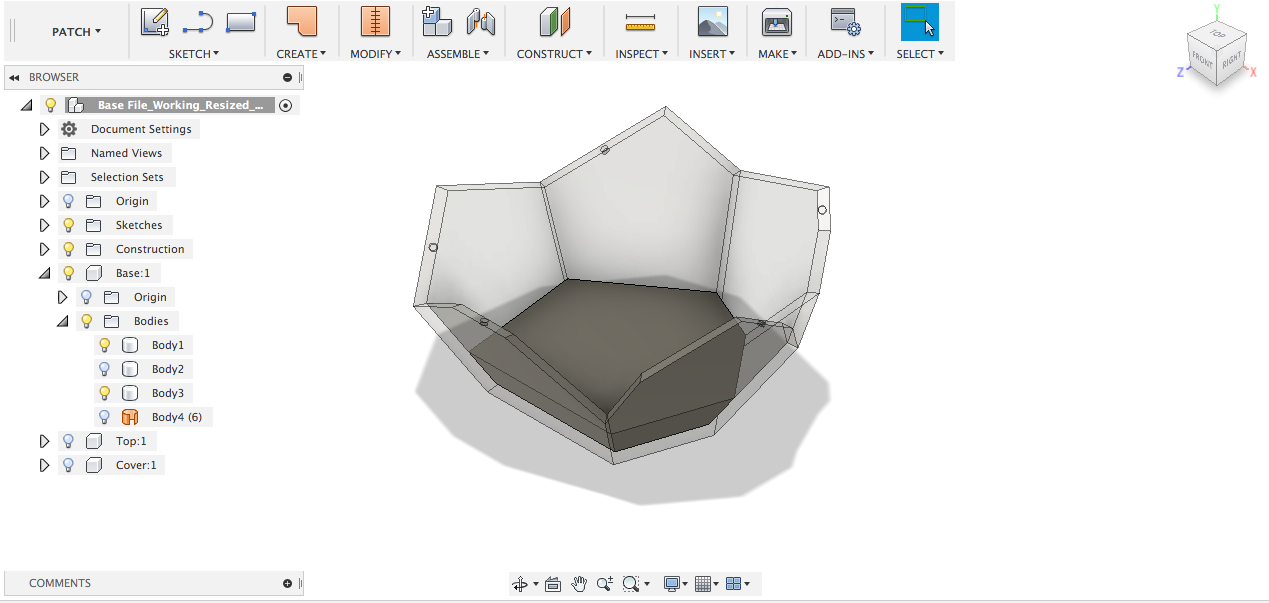Click the Select tool icon
The height and width of the screenshot is (603, 1269).
[x=919, y=22]
